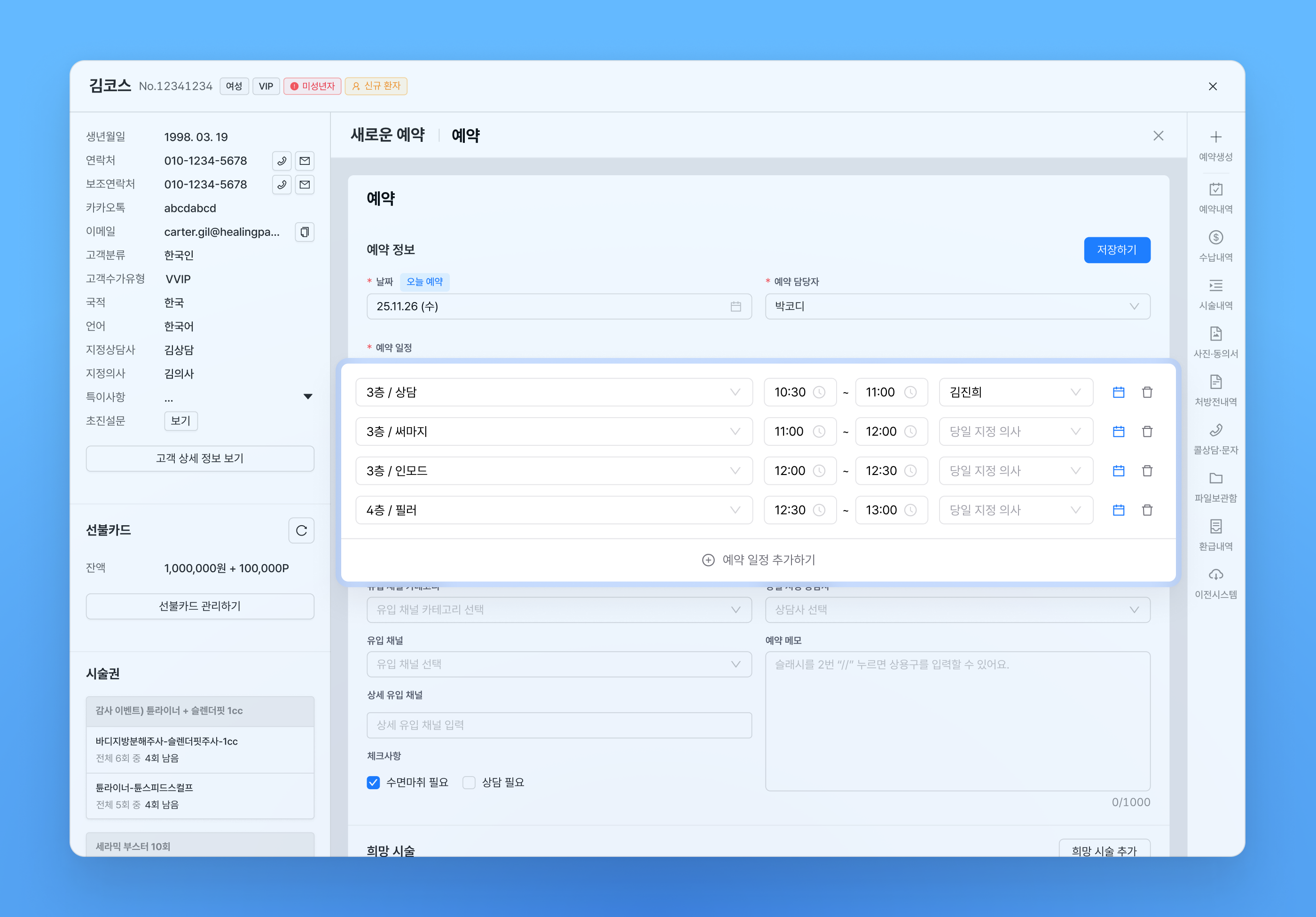The width and height of the screenshot is (1316, 917).
Task: Click 선불카드 관리하기 button
Action: coord(199,606)
